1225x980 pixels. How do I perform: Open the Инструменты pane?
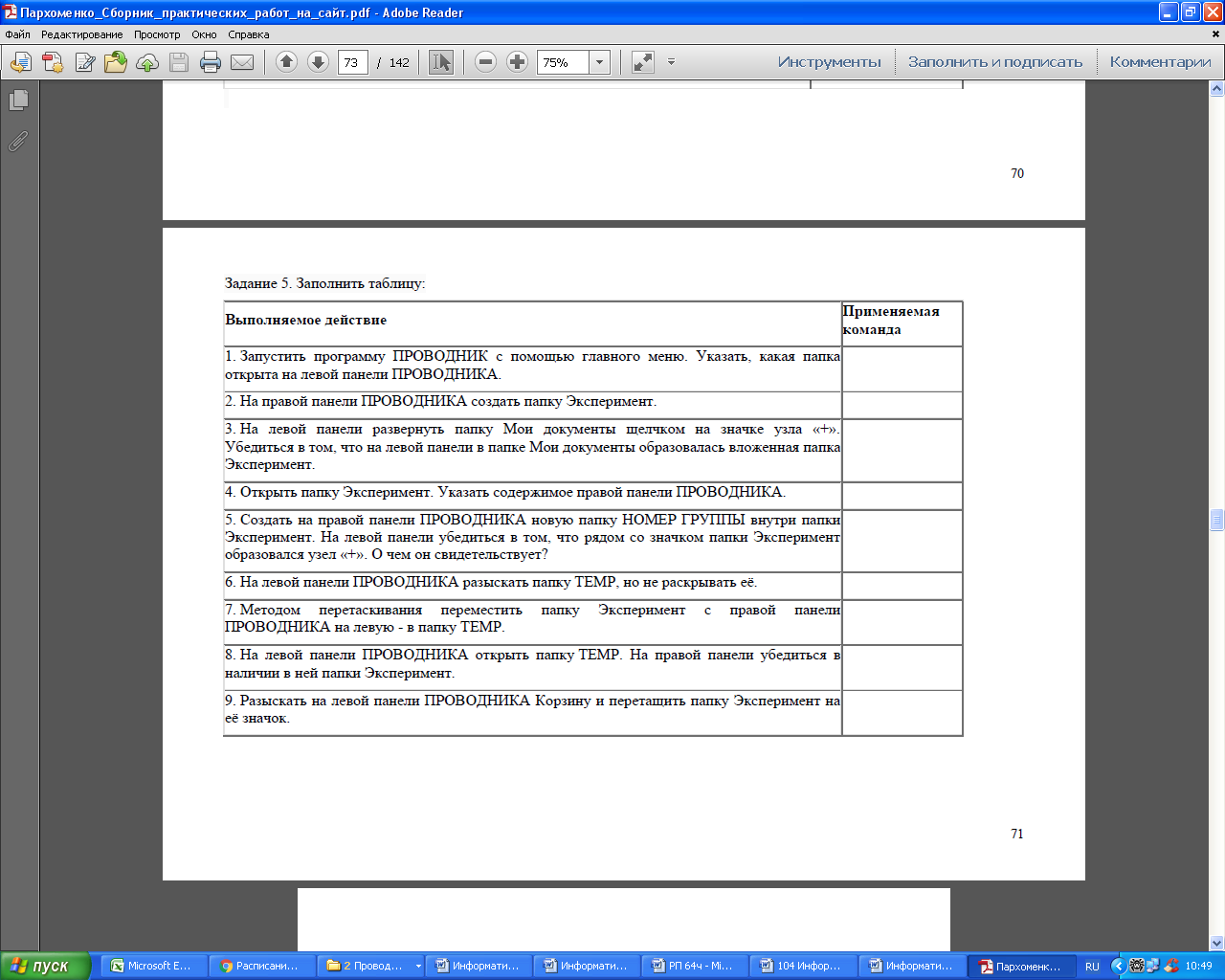(829, 62)
